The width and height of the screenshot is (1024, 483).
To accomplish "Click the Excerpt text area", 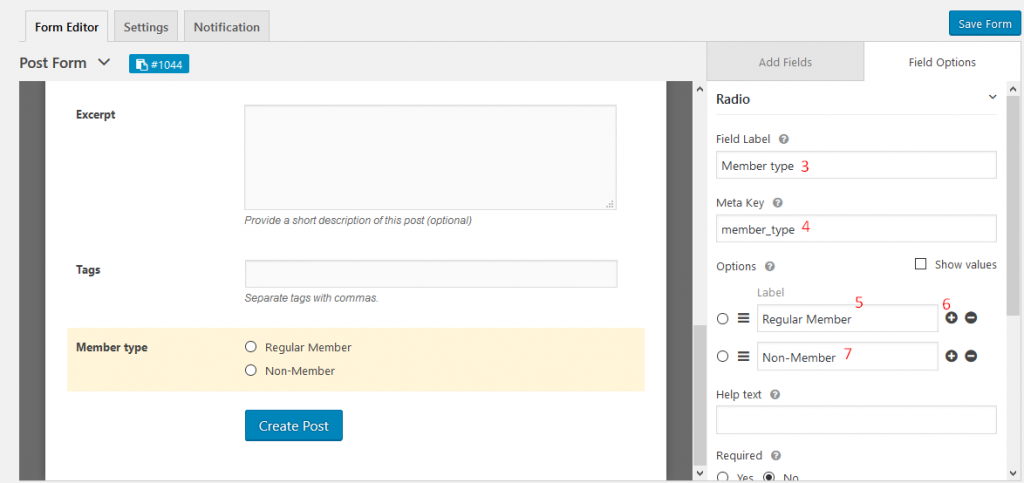I will [x=430, y=157].
